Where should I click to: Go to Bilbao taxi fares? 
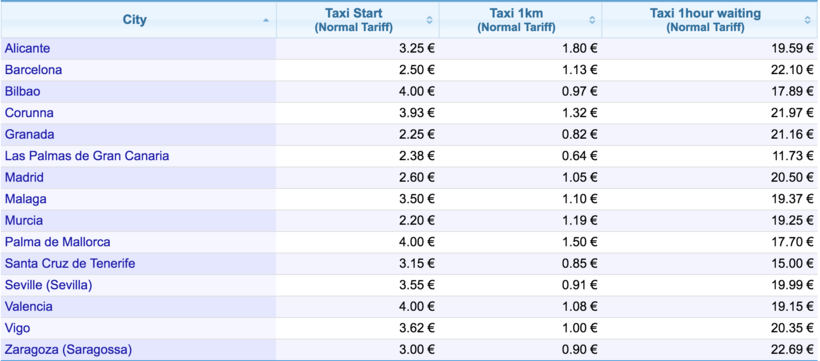pyautogui.click(x=22, y=91)
